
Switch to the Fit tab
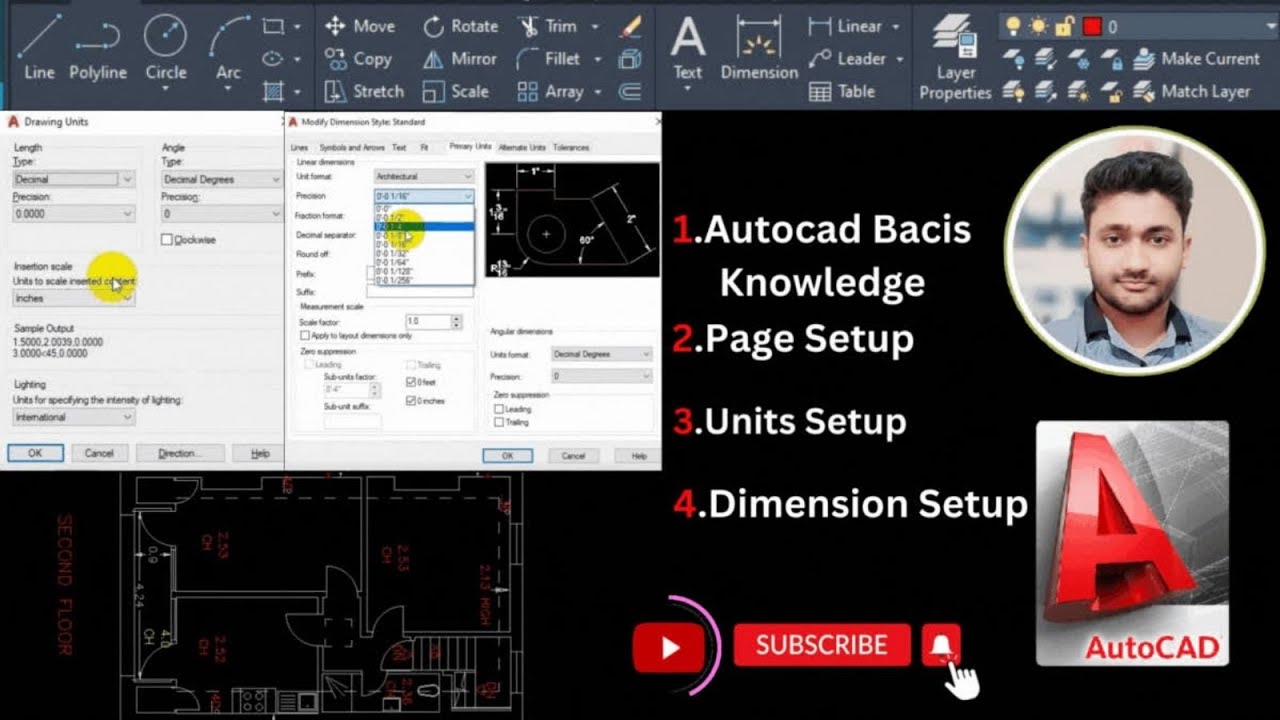pyautogui.click(x=424, y=147)
